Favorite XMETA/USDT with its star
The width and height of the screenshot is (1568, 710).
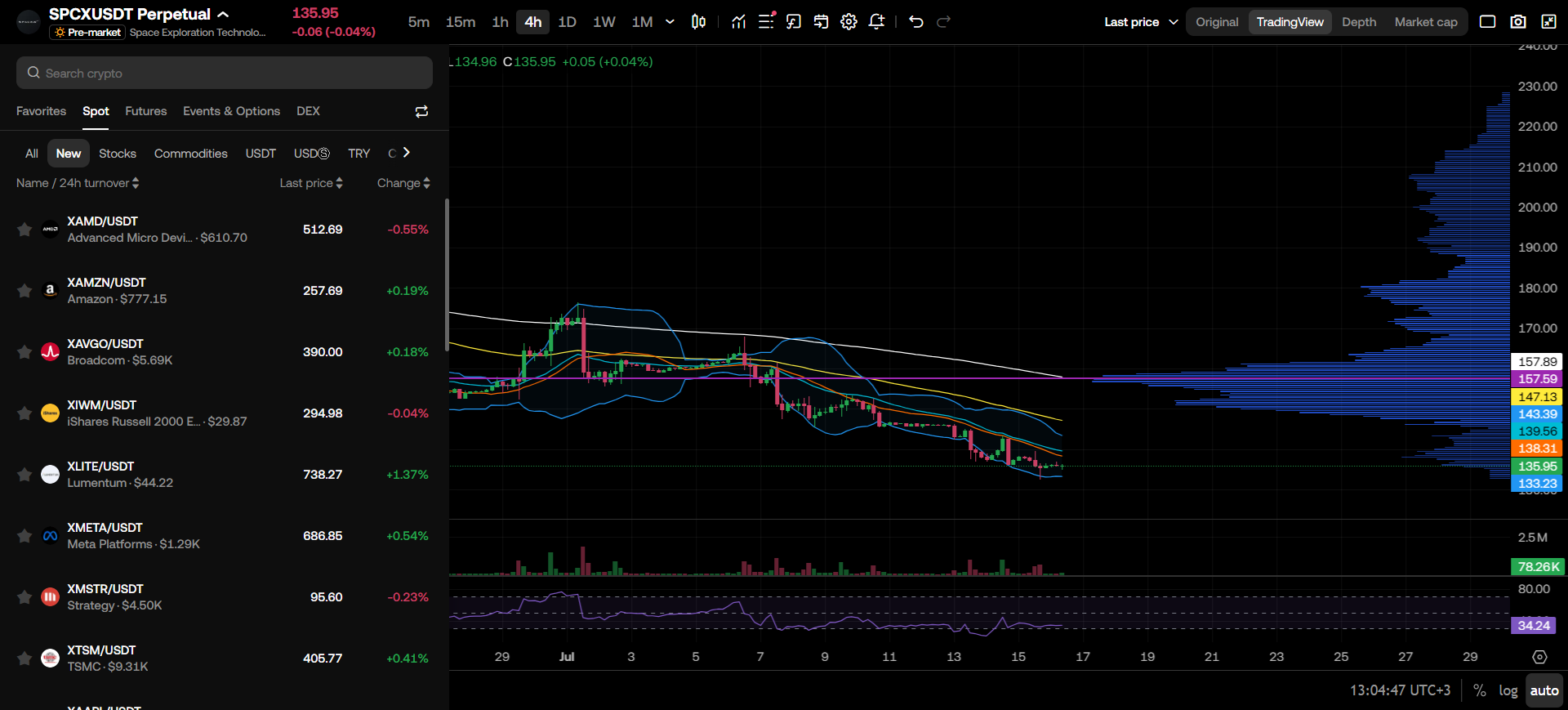point(24,536)
